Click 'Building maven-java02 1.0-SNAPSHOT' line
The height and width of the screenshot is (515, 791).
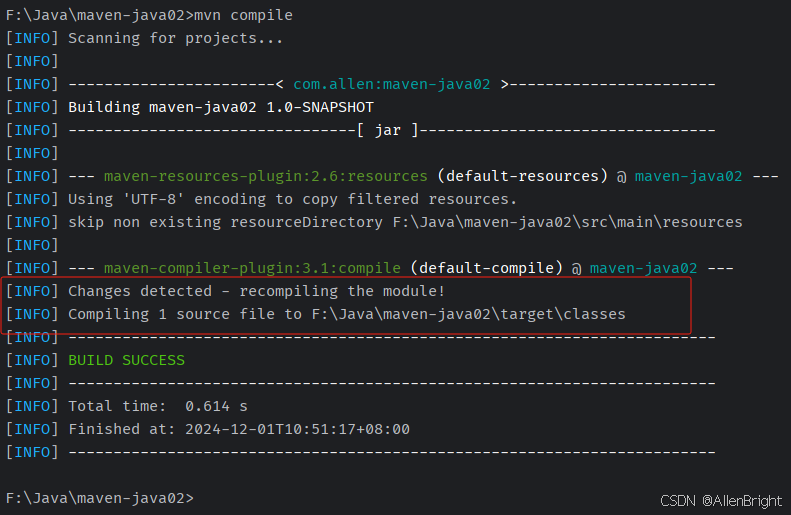[221, 107]
